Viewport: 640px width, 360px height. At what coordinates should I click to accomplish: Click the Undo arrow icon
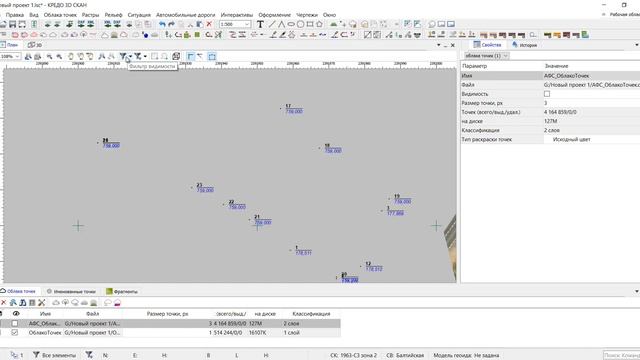pos(162,24)
